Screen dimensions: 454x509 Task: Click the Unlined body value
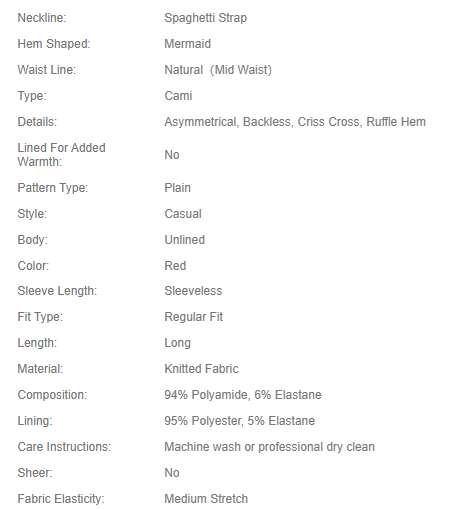point(185,240)
